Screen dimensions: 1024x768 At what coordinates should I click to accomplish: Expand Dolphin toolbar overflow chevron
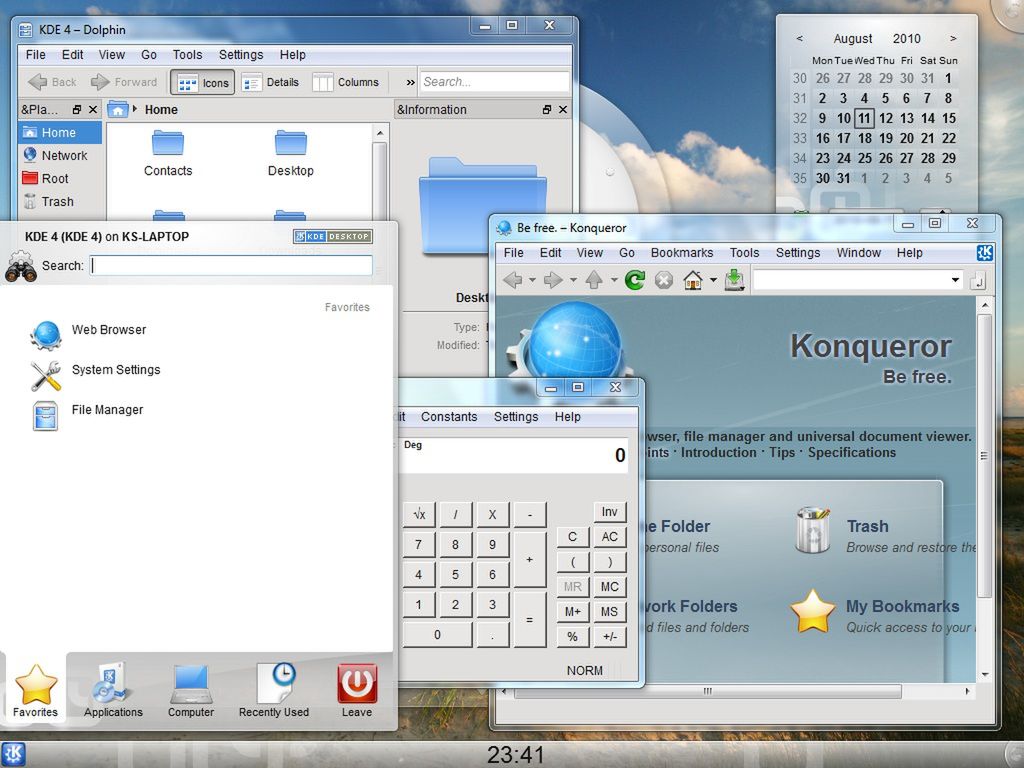click(x=410, y=83)
